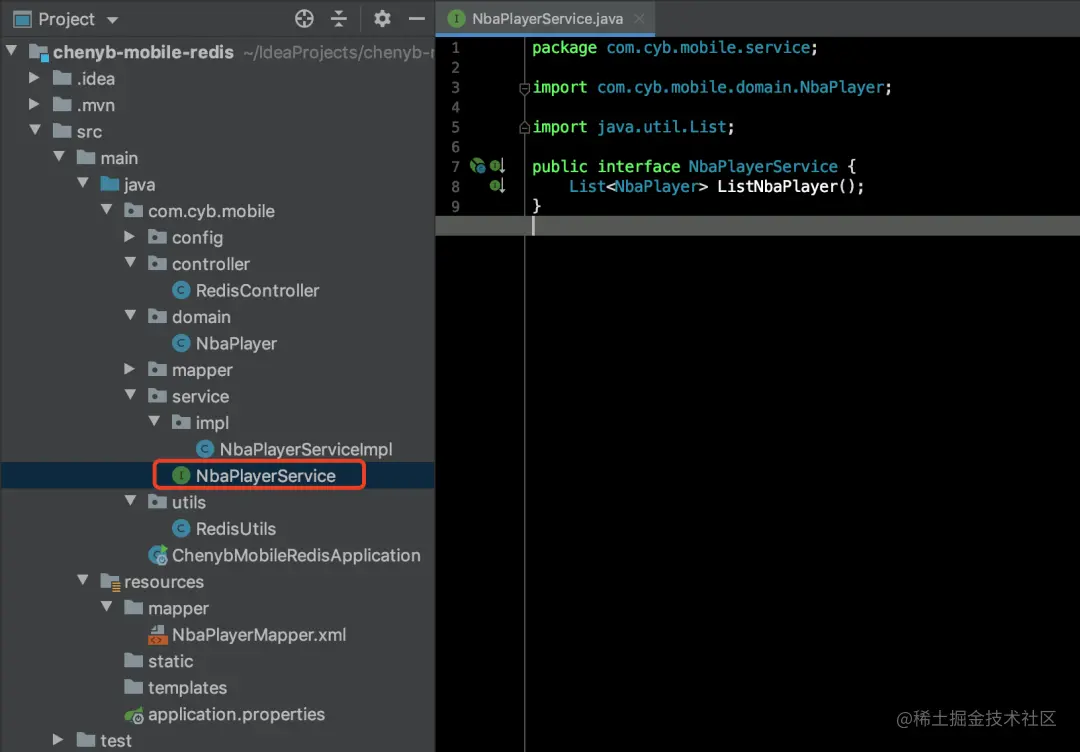
Task: Click the Spring bean gutter icon on line 7
Action: (x=477, y=165)
